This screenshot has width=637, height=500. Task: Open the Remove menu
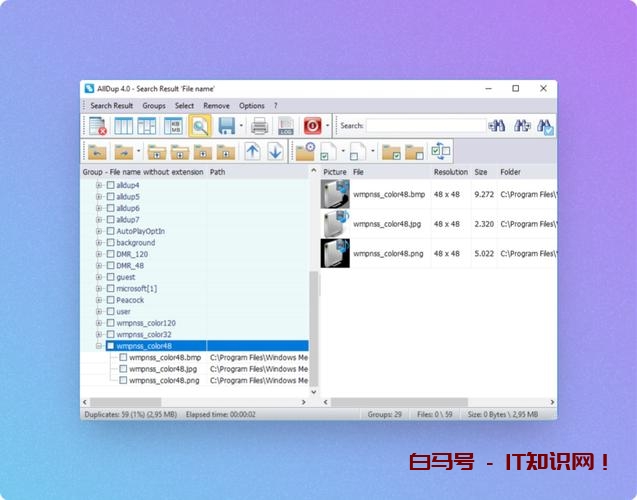click(216, 105)
